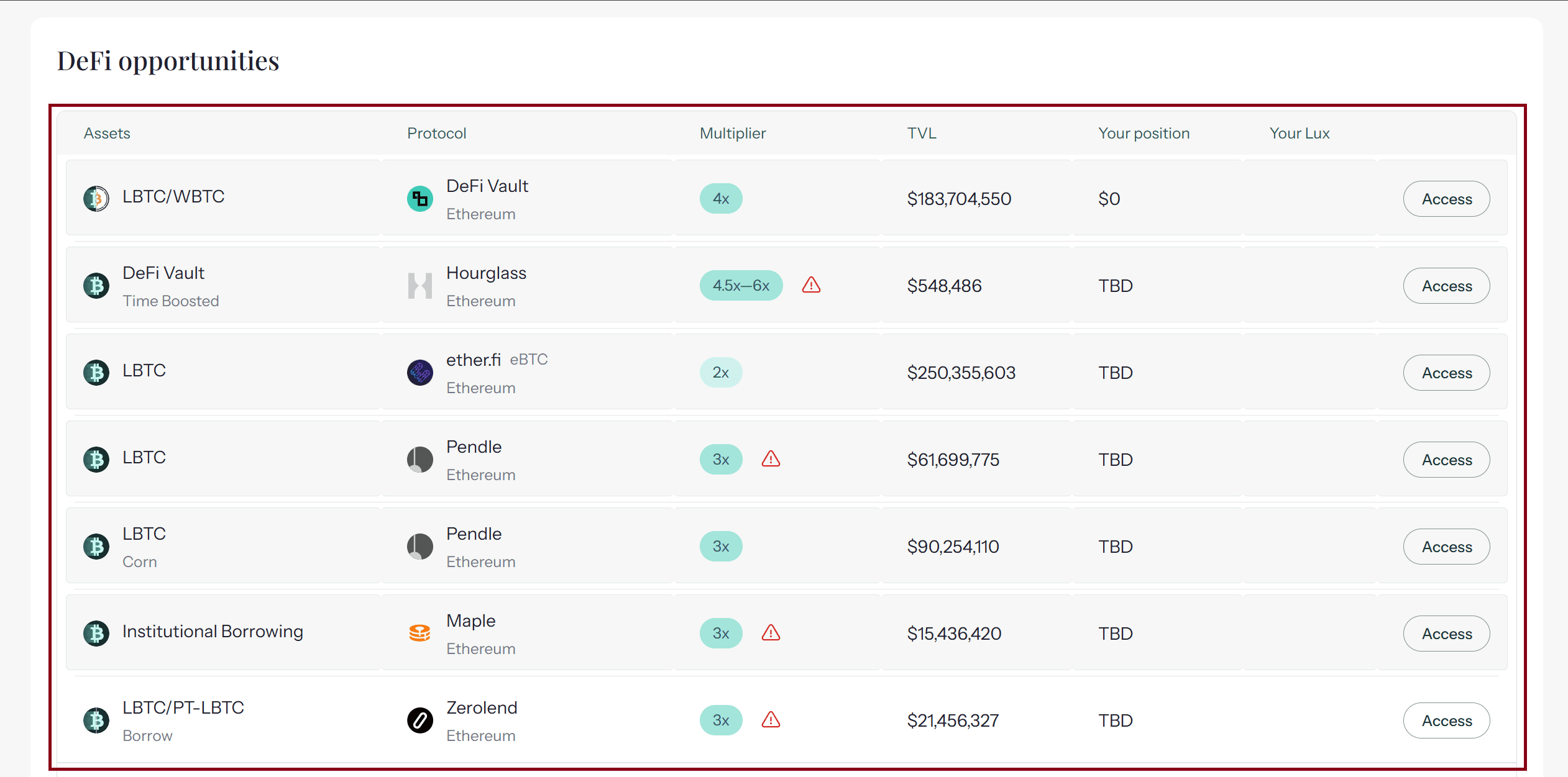Click the DeFi Vault protocol teal logo

point(420,199)
